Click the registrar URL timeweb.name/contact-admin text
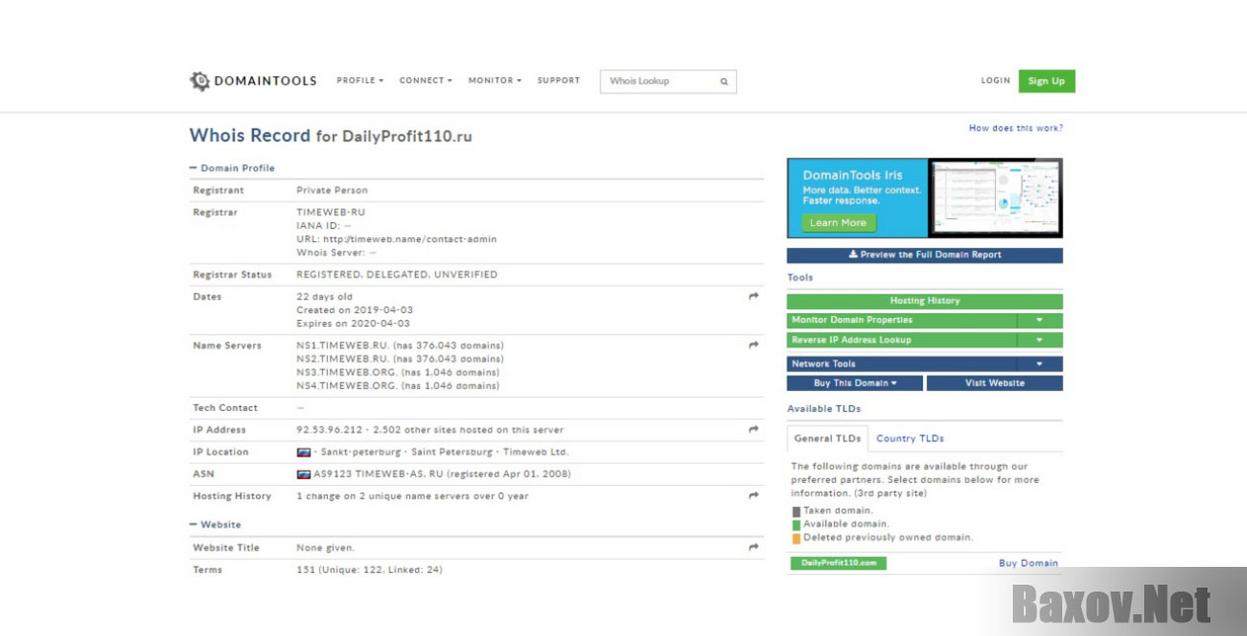The image size is (1247, 636). [x=410, y=240]
